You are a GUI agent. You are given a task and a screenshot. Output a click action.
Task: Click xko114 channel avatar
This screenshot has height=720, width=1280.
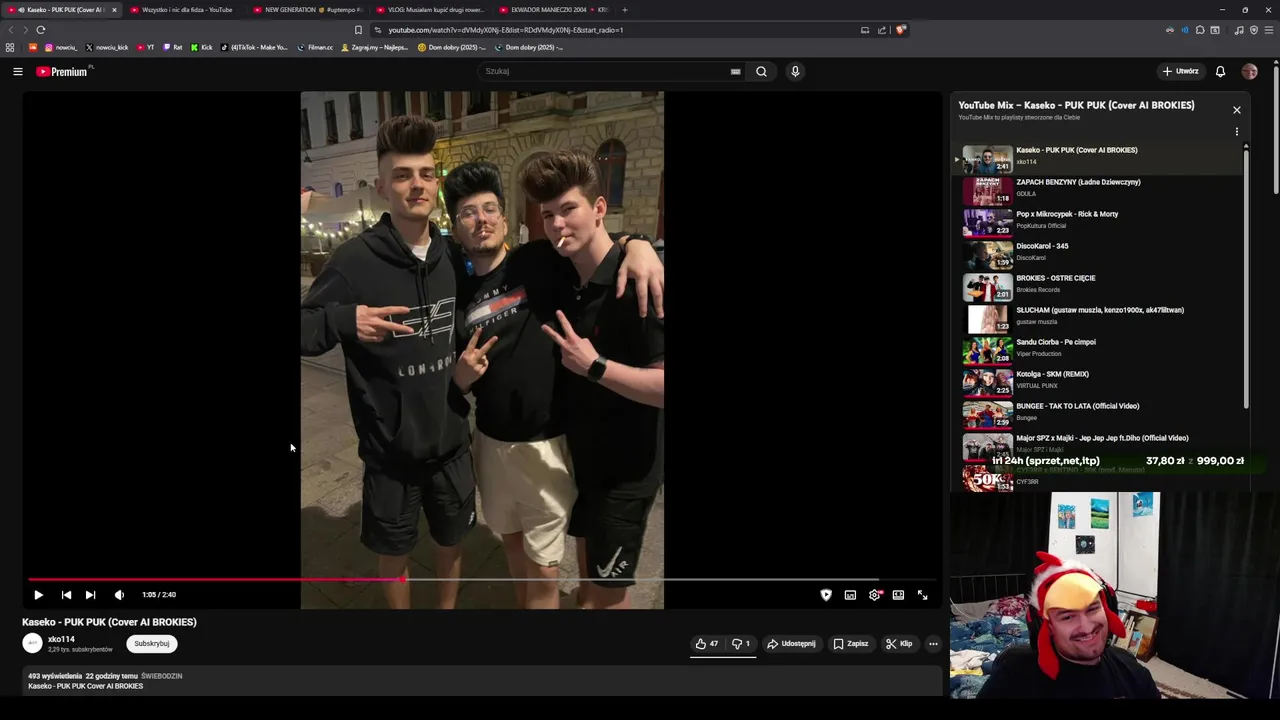pyautogui.click(x=32, y=644)
